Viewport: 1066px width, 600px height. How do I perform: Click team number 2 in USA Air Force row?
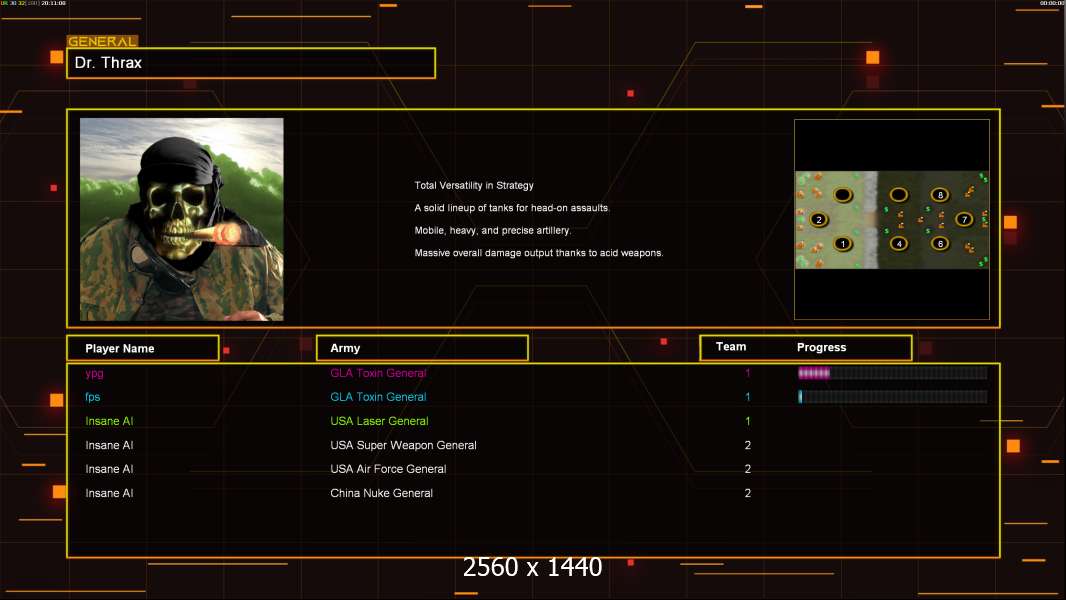pyautogui.click(x=748, y=469)
